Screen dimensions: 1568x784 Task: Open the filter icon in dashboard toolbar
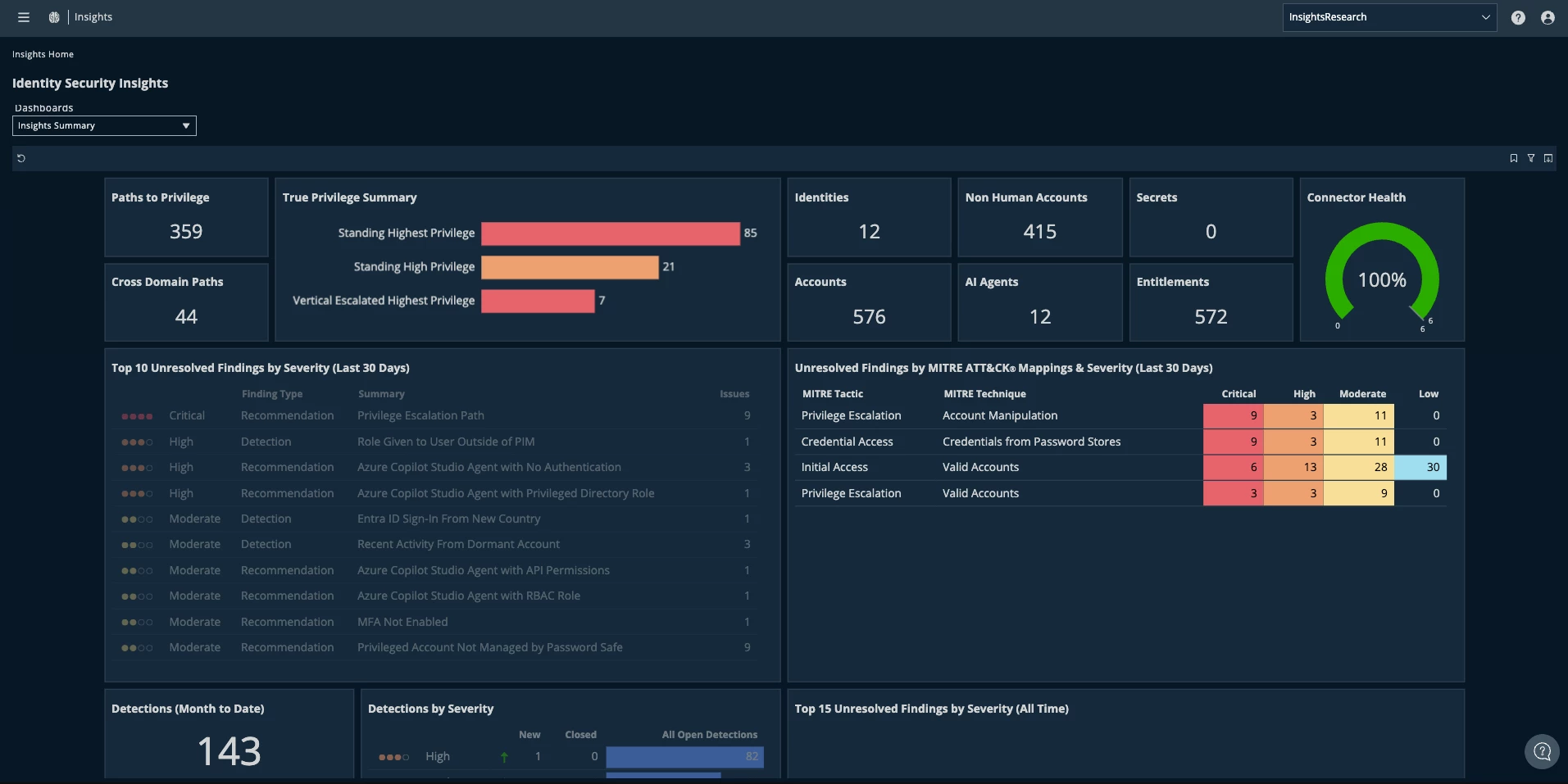[x=1531, y=158]
